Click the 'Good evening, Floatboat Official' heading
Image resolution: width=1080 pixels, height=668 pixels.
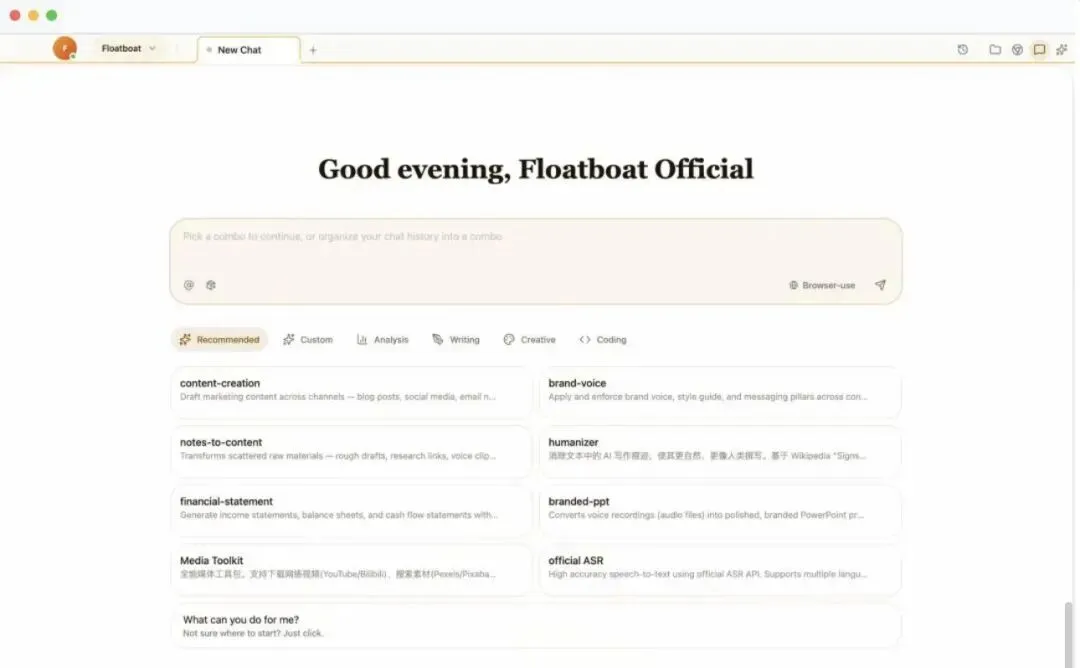tap(536, 169)
